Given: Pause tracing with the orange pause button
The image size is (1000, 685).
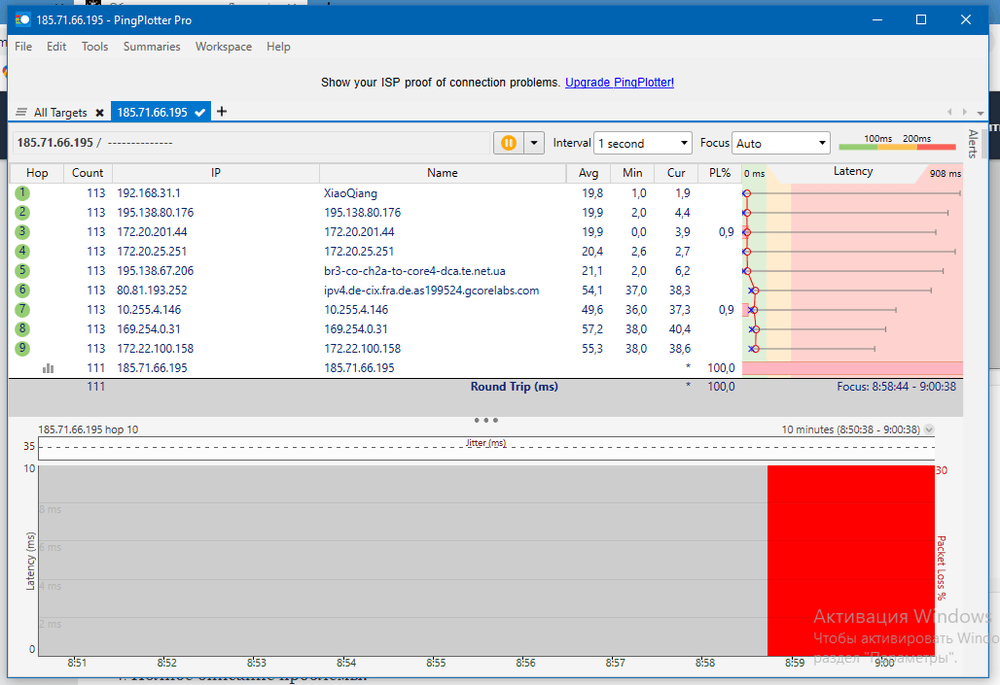Looking at the screenshot, I should tap(508, 143).
